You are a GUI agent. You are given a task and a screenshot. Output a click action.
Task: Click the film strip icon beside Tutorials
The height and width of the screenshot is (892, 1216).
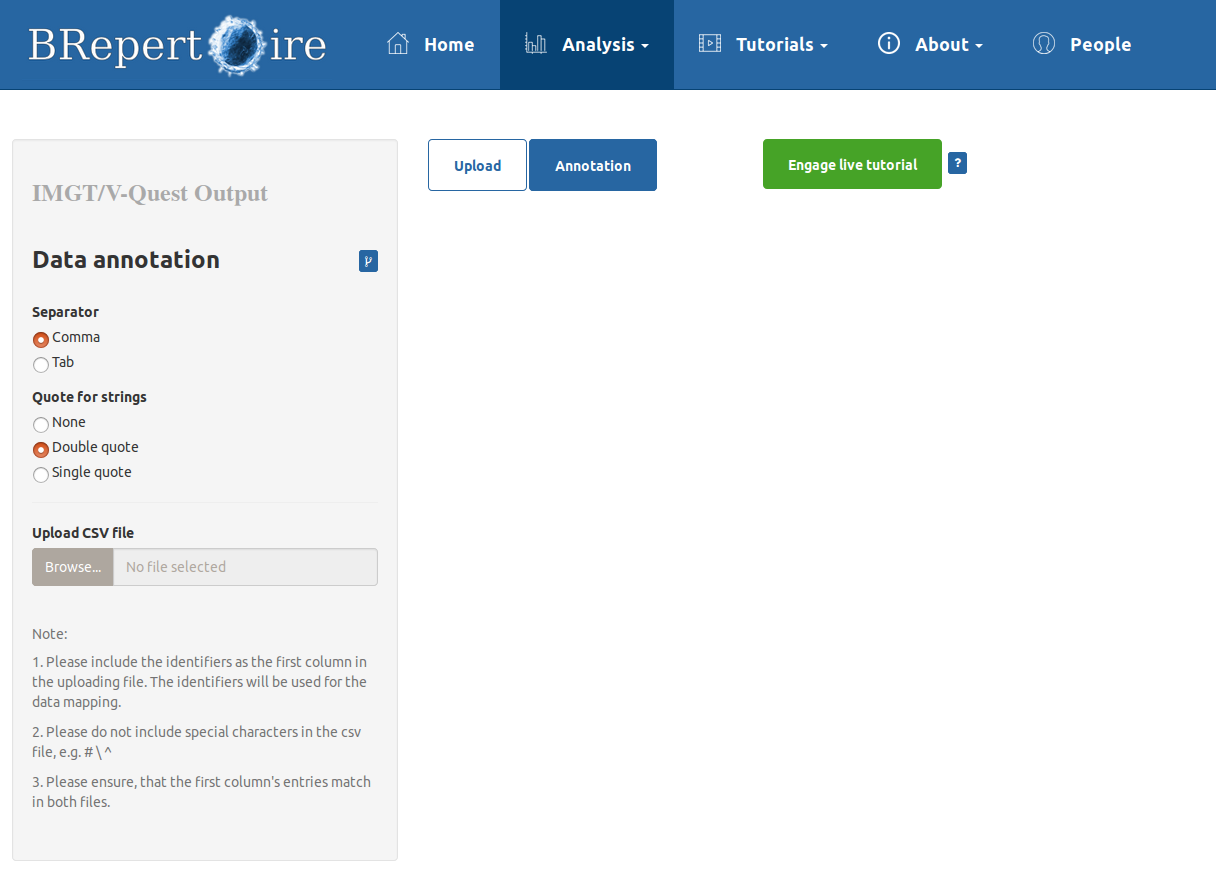(x=710, y=44)
